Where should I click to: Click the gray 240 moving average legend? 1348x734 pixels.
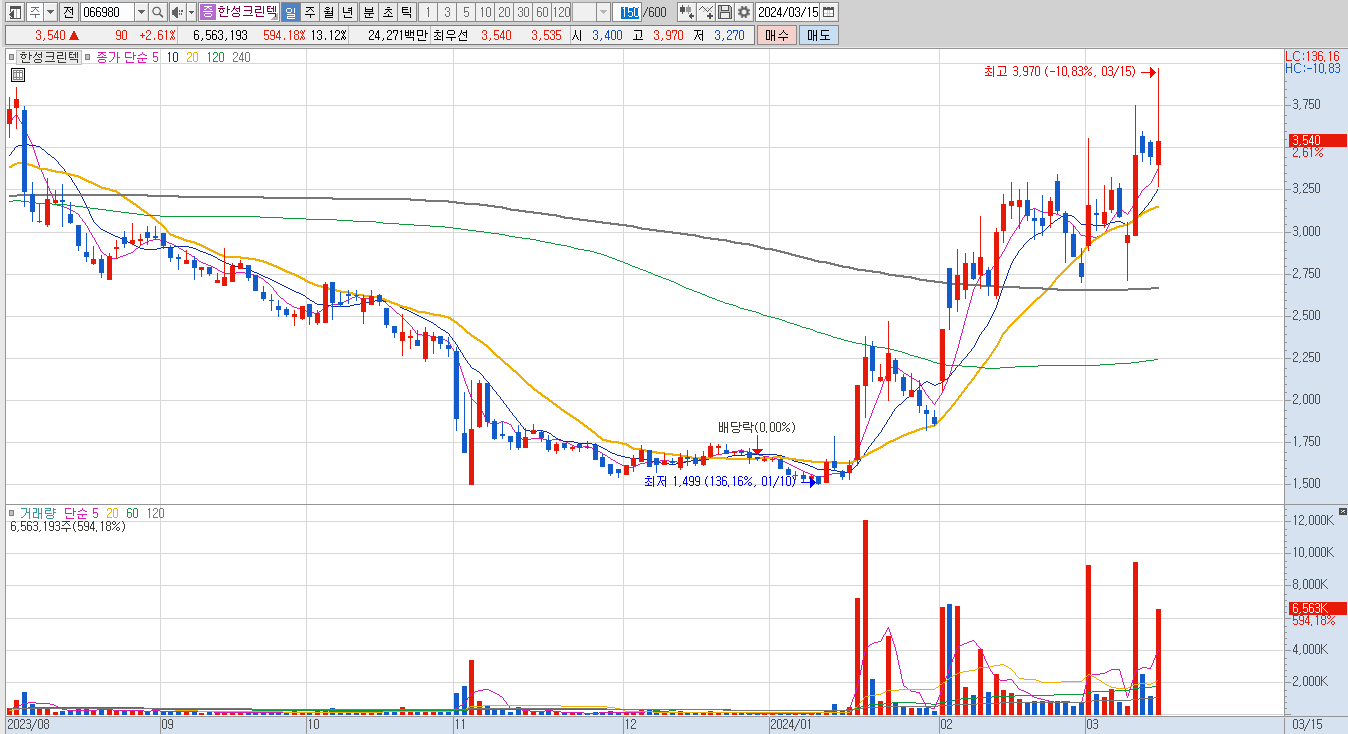241,57
